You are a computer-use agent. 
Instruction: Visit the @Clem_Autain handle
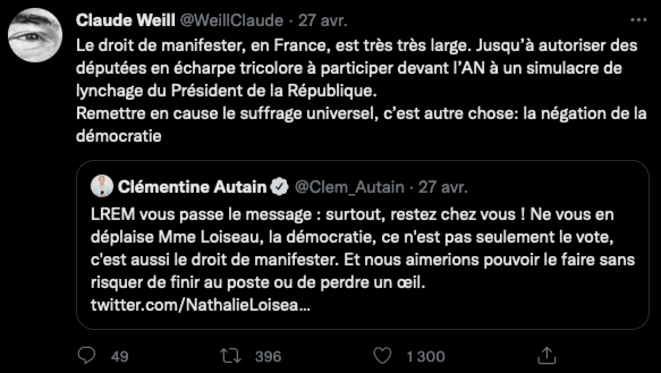[349, 187]
